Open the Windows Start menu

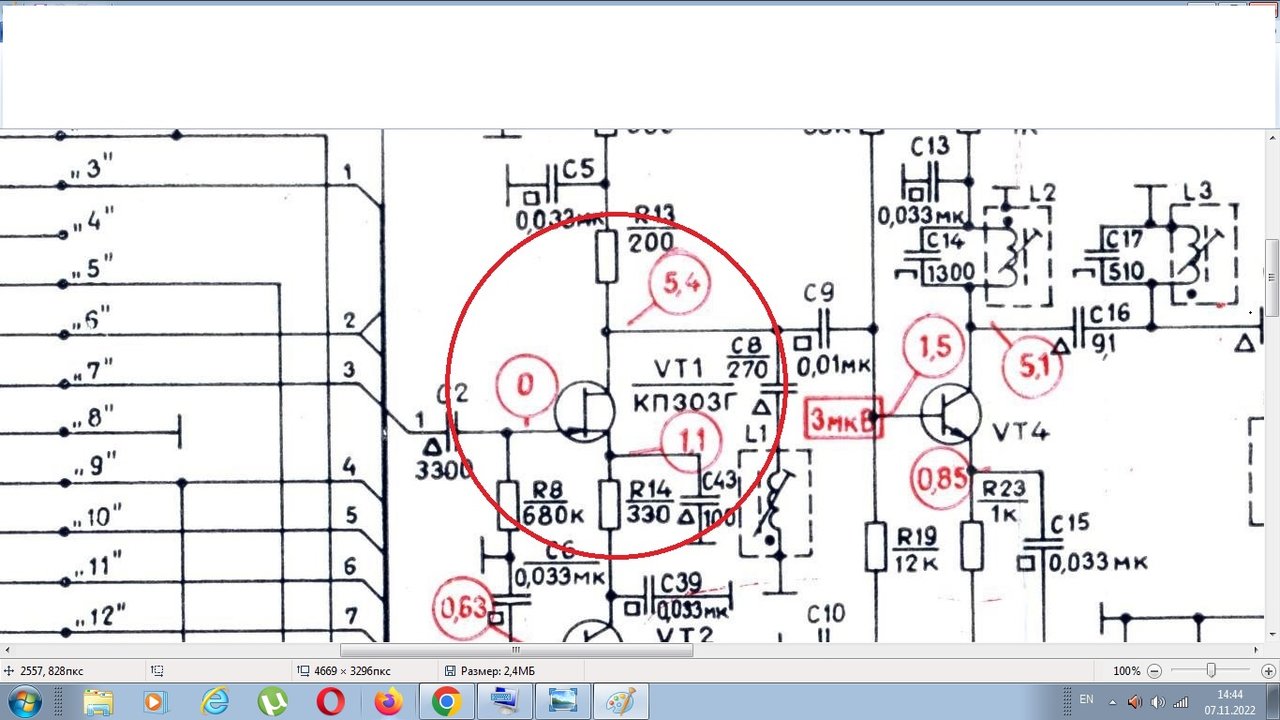[24, 702]
